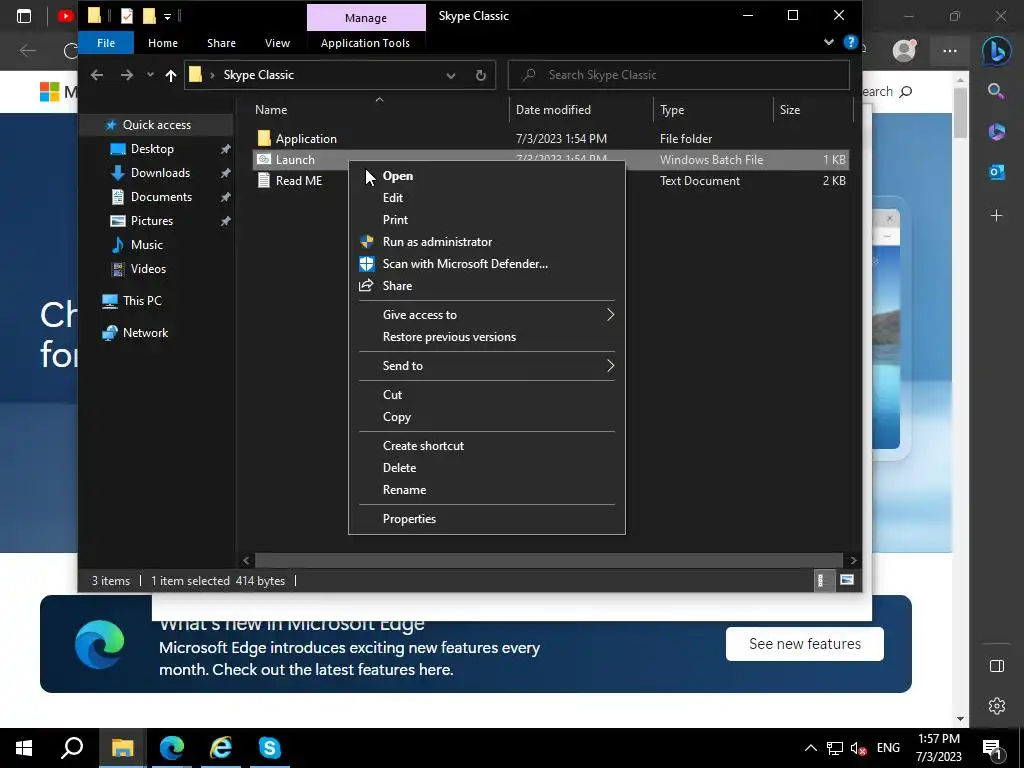Open Outlook icon in Edge sidebar

tap(997, 172)
